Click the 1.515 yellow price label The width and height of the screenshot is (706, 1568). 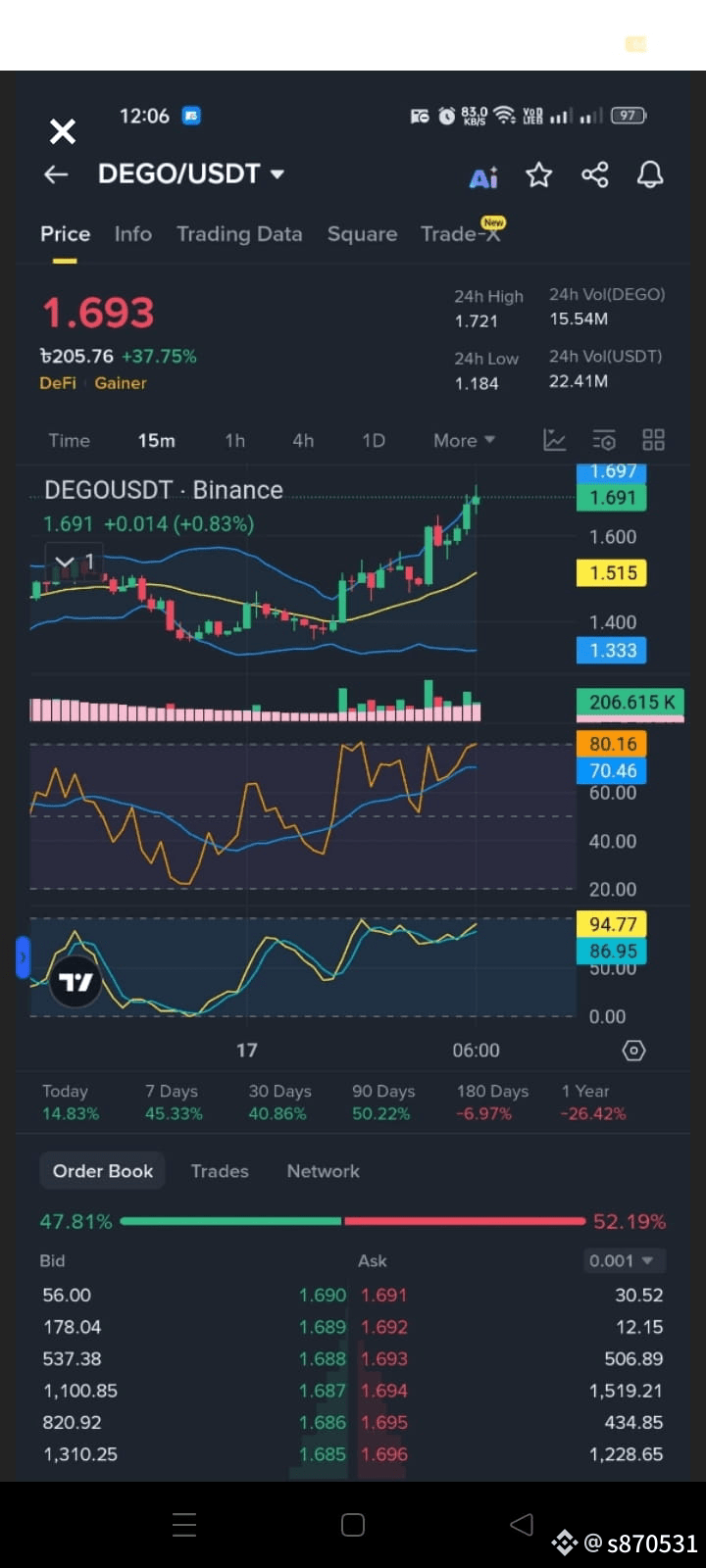(x=612, y=572)
